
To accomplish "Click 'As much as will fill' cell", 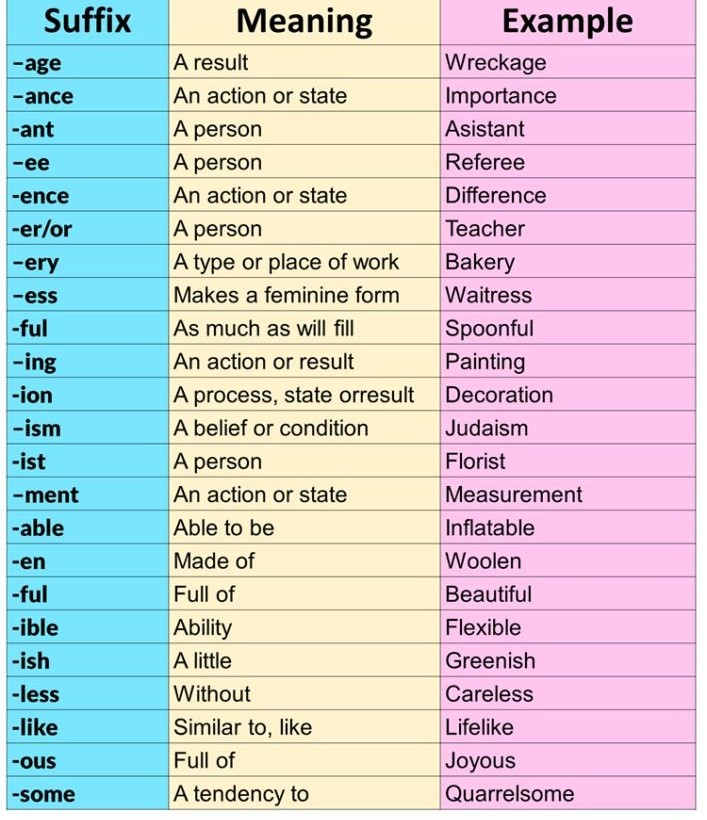I will coord(264,328).
